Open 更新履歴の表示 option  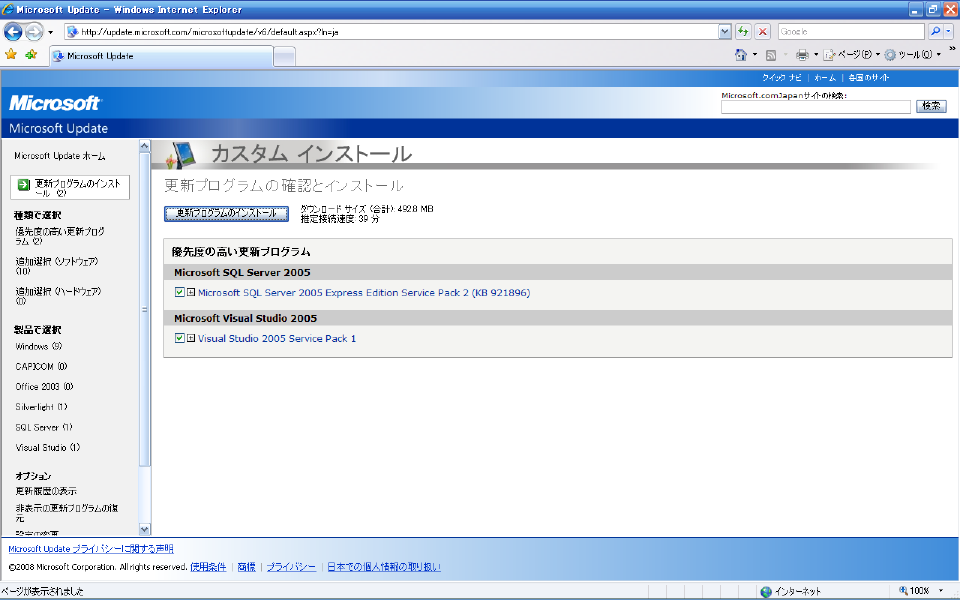(x=46, y=491)
